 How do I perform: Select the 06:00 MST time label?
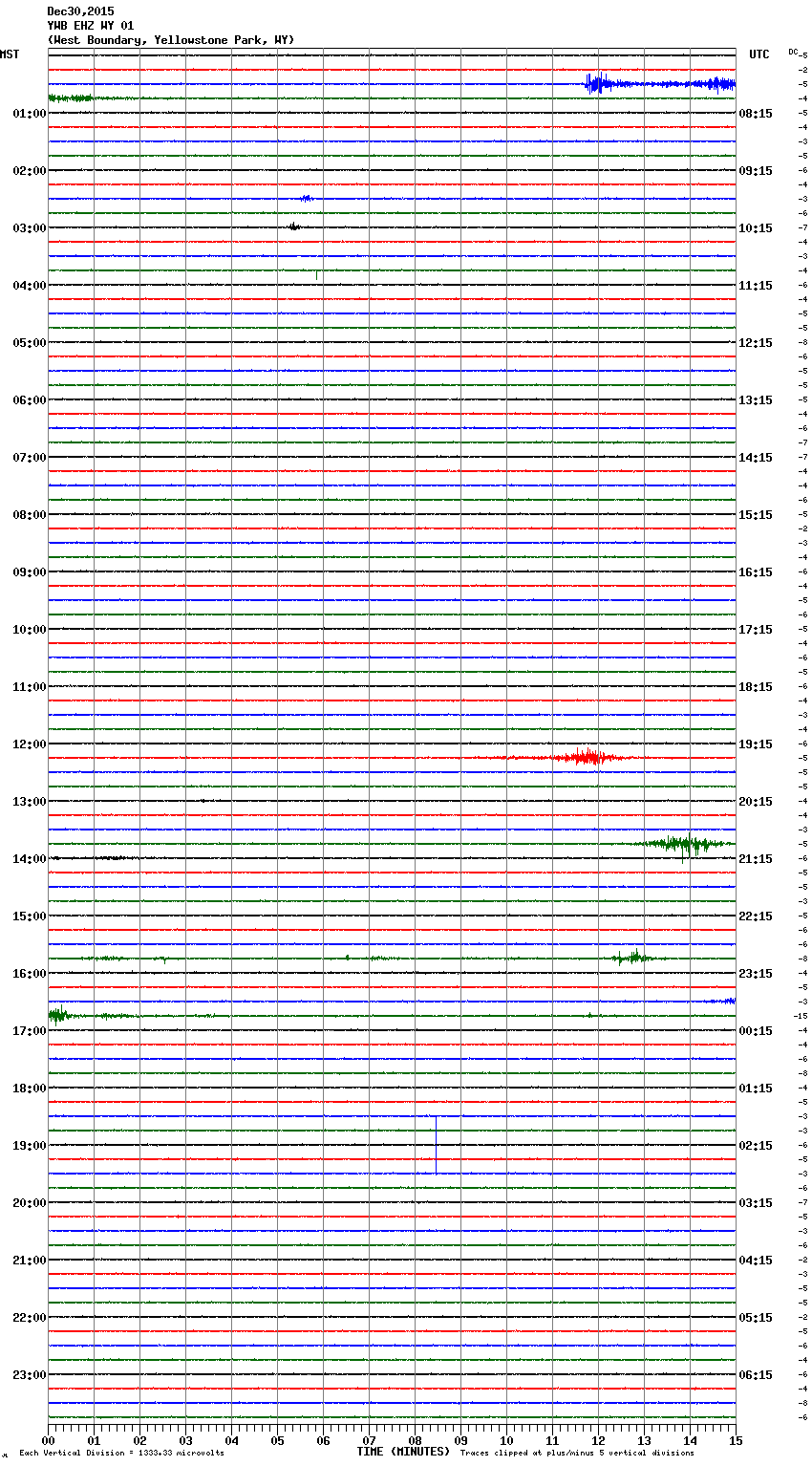click(x=30, y=400)
